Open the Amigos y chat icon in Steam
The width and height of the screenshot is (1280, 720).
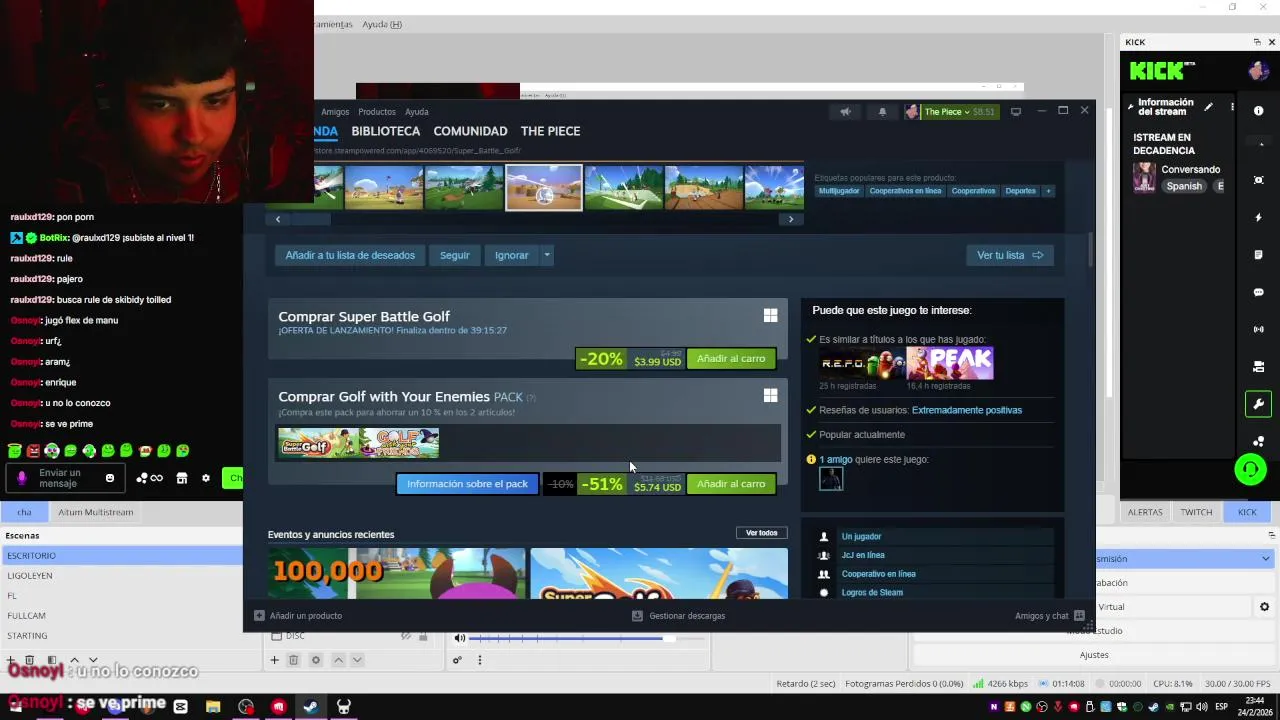(x=1079, y=616)
